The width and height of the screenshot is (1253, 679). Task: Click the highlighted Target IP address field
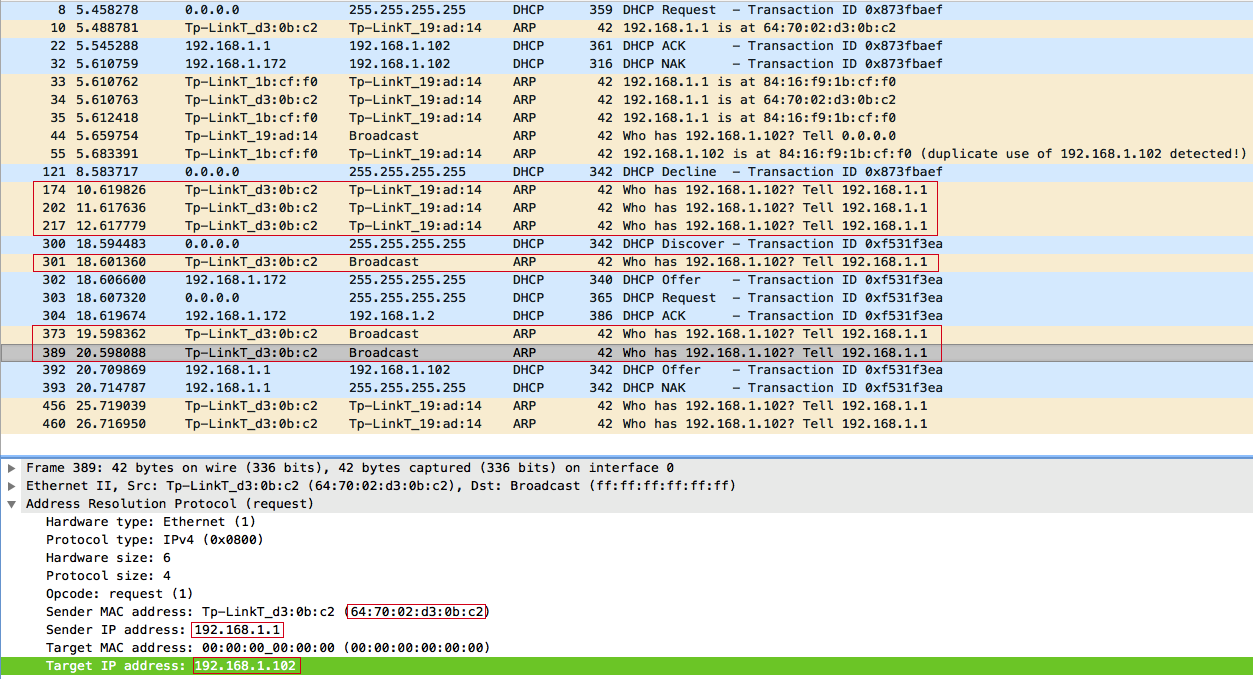[626, 666]
